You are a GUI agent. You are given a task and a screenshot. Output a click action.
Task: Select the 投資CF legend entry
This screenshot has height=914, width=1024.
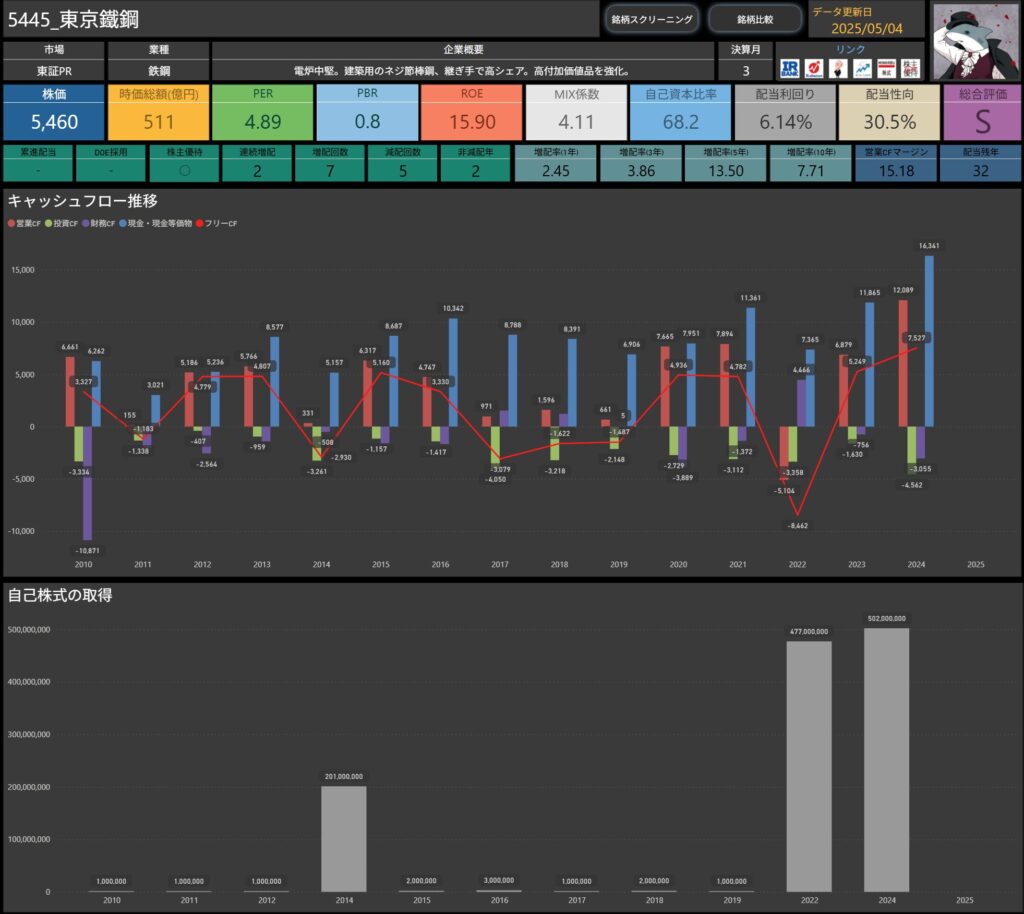pyautogui.click(x=61, y=223)
